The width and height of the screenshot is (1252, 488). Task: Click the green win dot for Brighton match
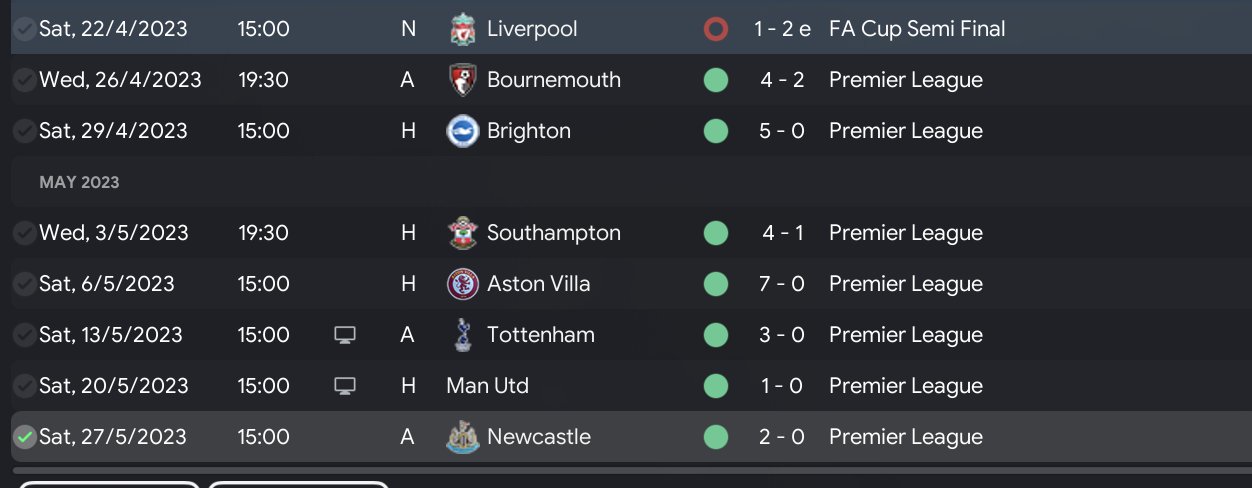tap(715, 131)
